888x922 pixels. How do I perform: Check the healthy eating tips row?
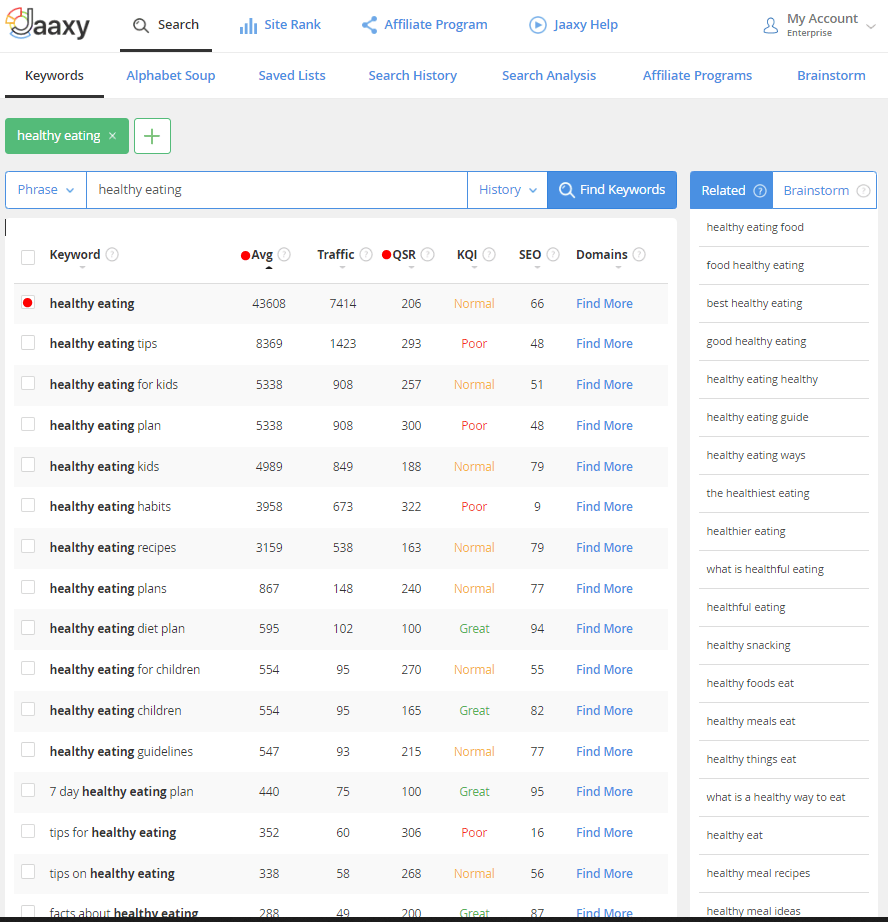pyautogui.click(x=28, y=343)
